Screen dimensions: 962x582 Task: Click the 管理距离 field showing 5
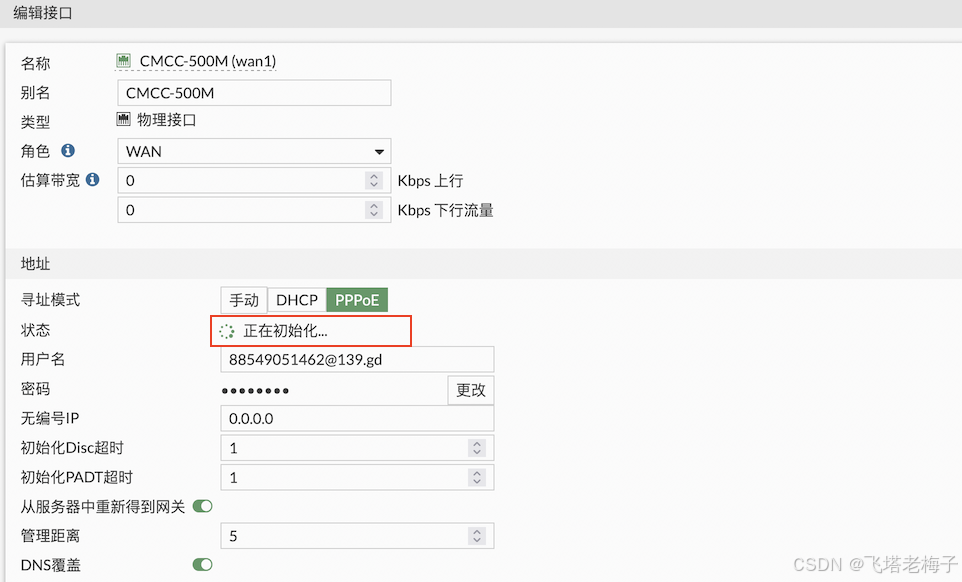(x=357, y=536)
